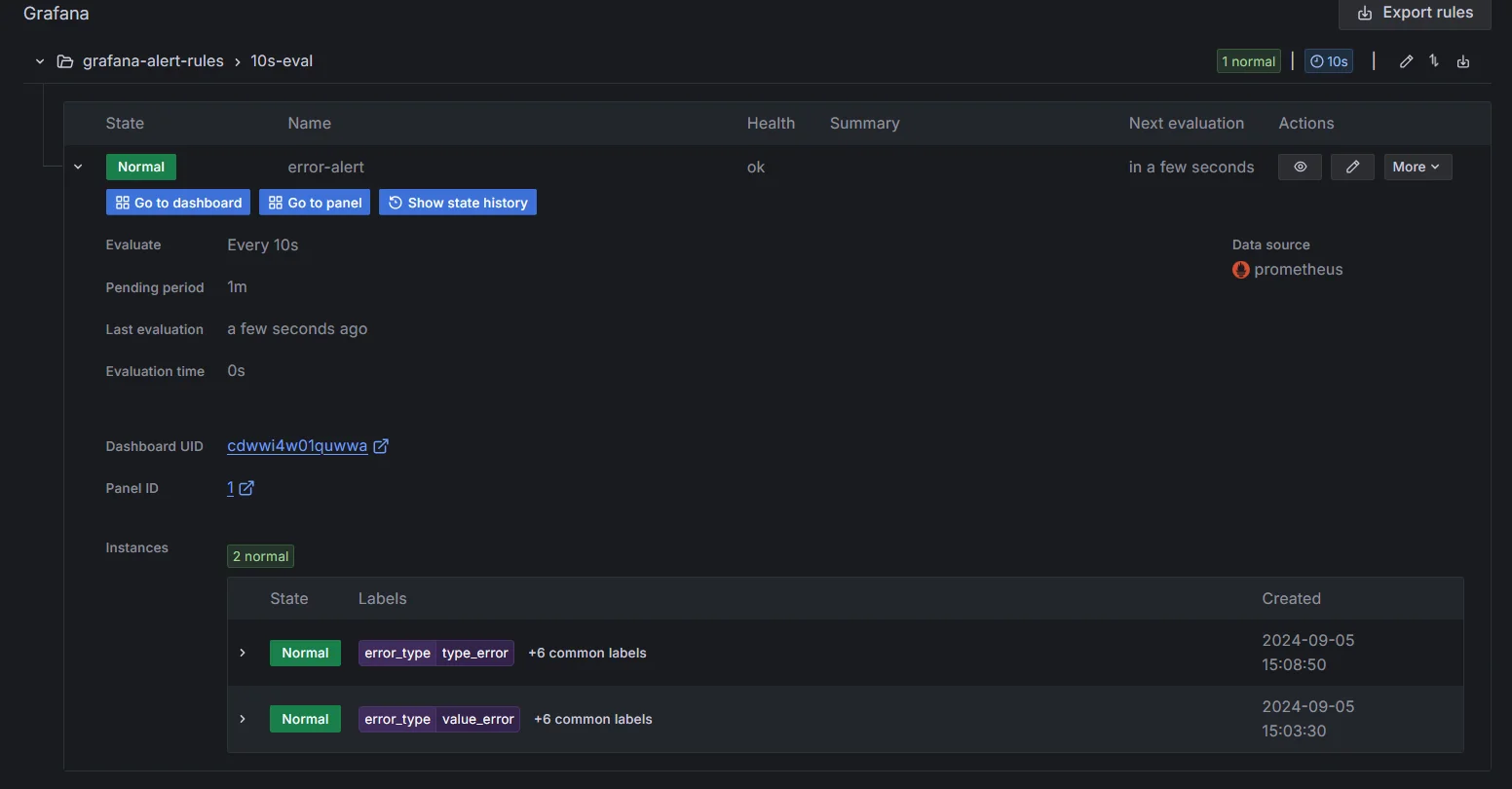This screenshot has width=1512, height=789.
Task: Click the Every 10s evaluate value
Action: (x=263, y=244)
